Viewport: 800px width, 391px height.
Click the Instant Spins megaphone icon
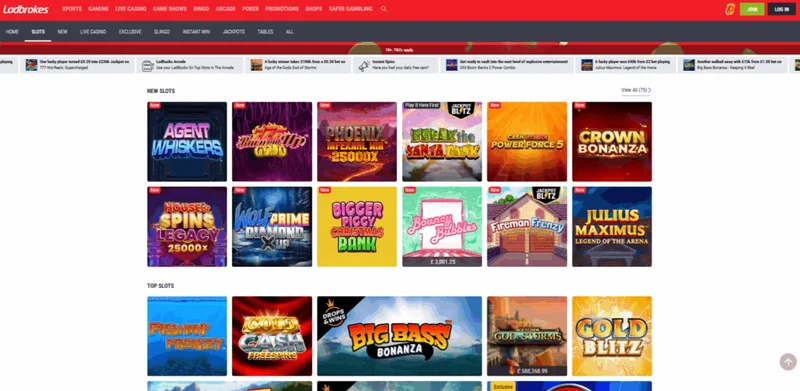(364, 65)
